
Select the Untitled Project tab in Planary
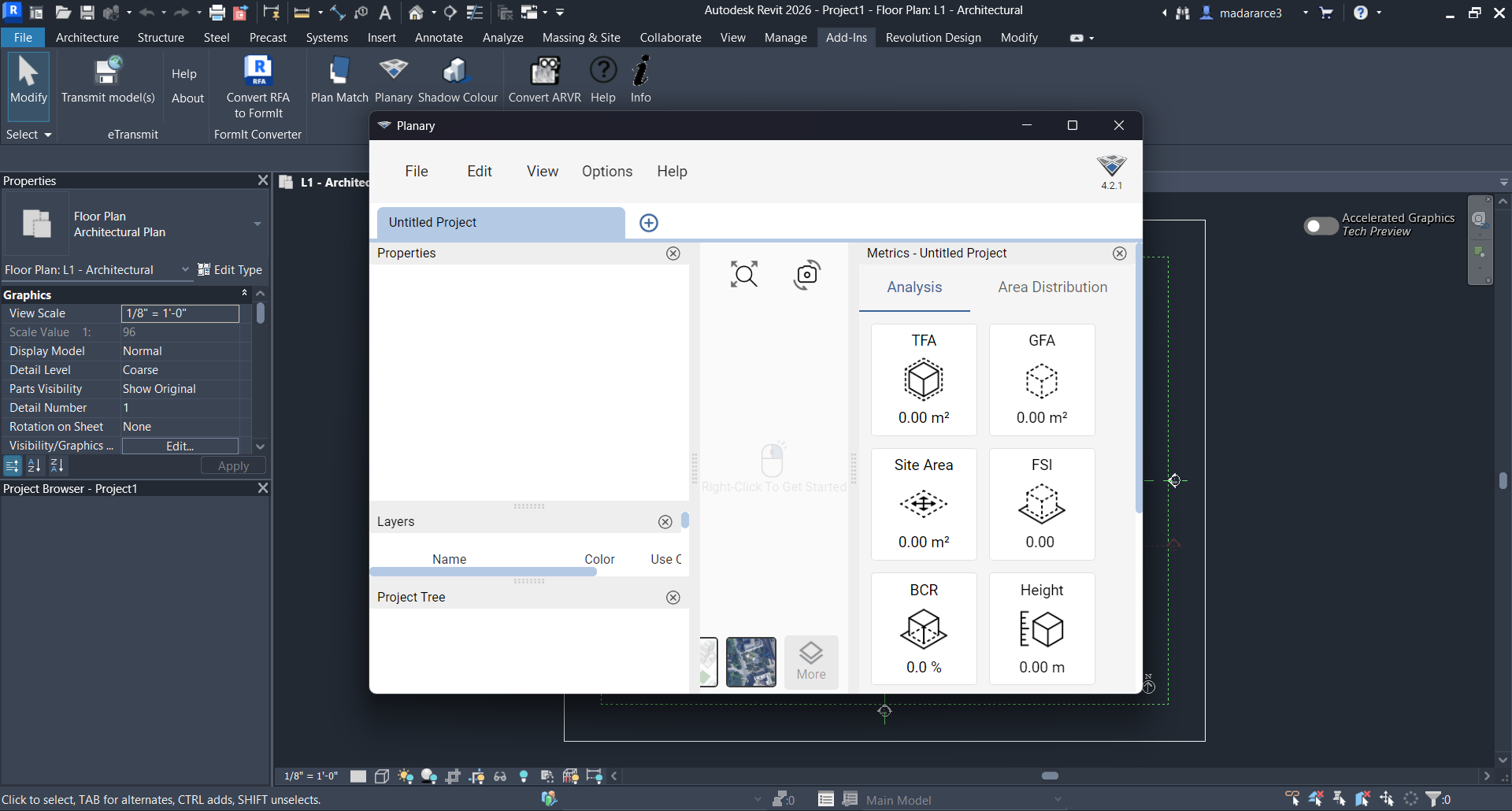[x=501, y=223]
